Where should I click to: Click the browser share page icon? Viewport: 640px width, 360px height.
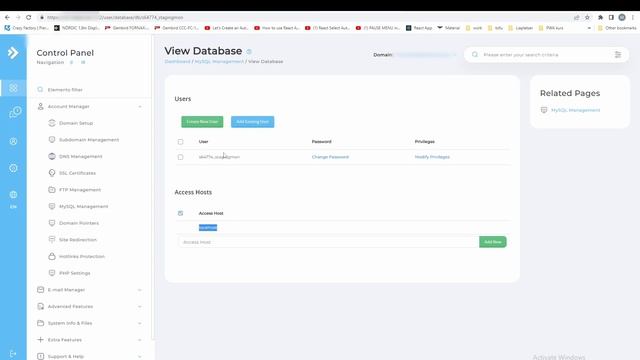click(x=577, y=18)
